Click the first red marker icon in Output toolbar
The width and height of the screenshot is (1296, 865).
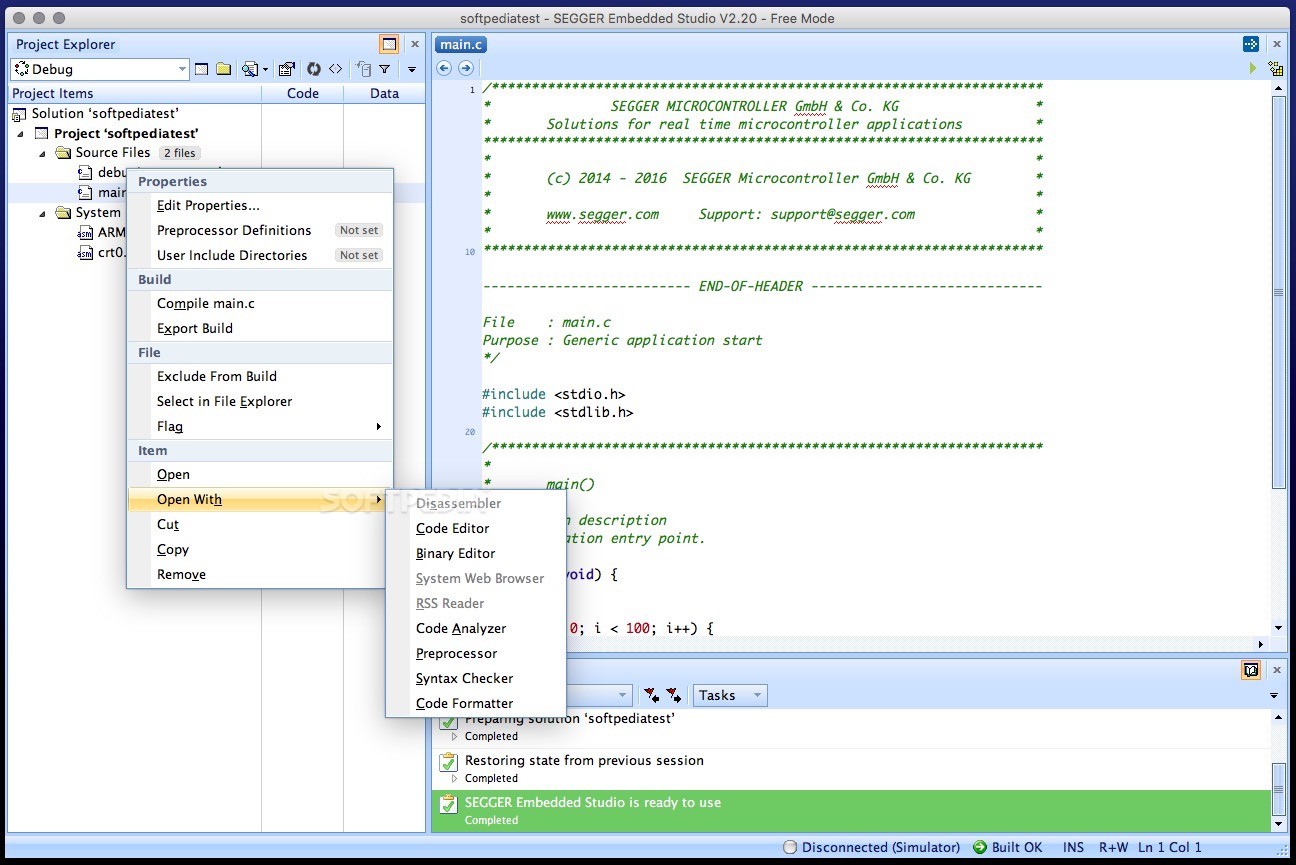651,695
